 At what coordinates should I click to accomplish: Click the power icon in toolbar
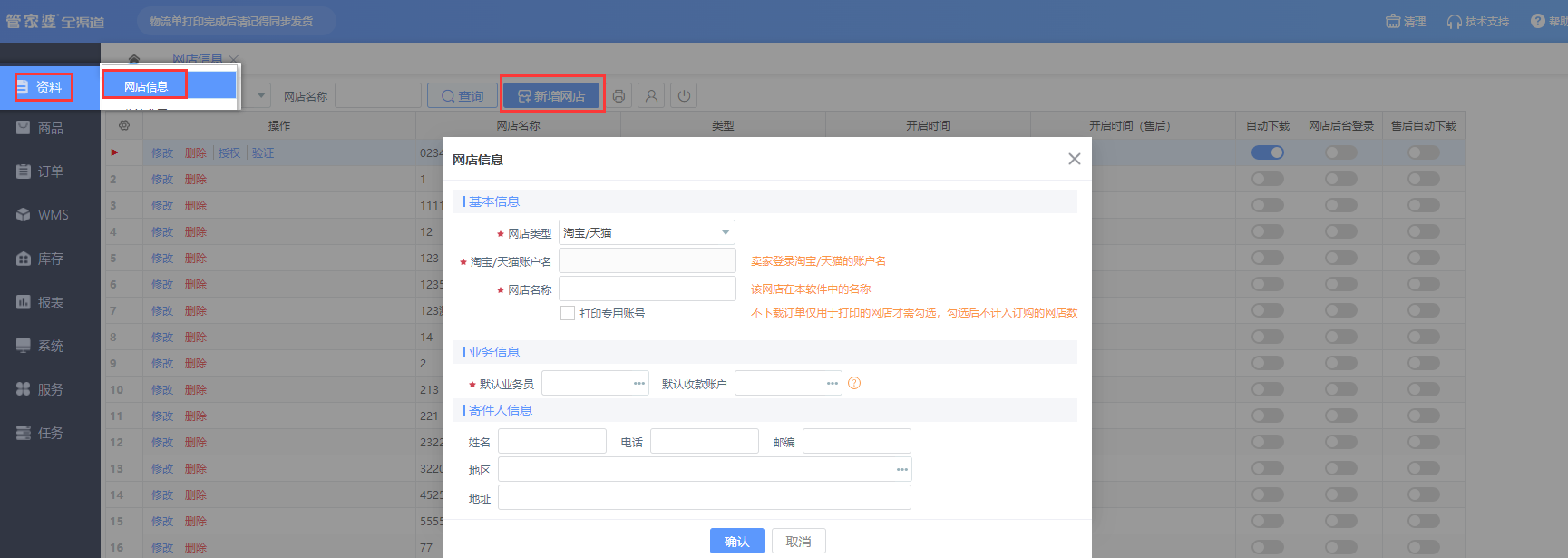pyautogui.click(x=684, y=96)
